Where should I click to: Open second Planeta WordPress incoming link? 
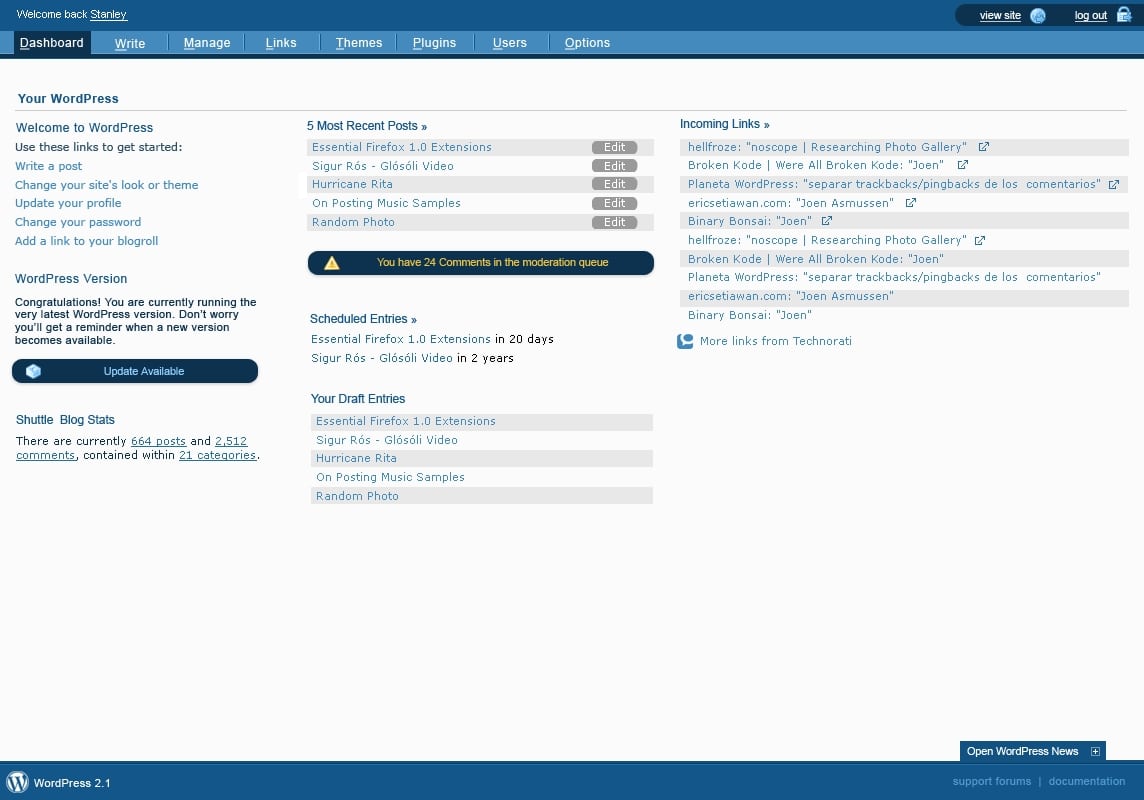point(894,278)
